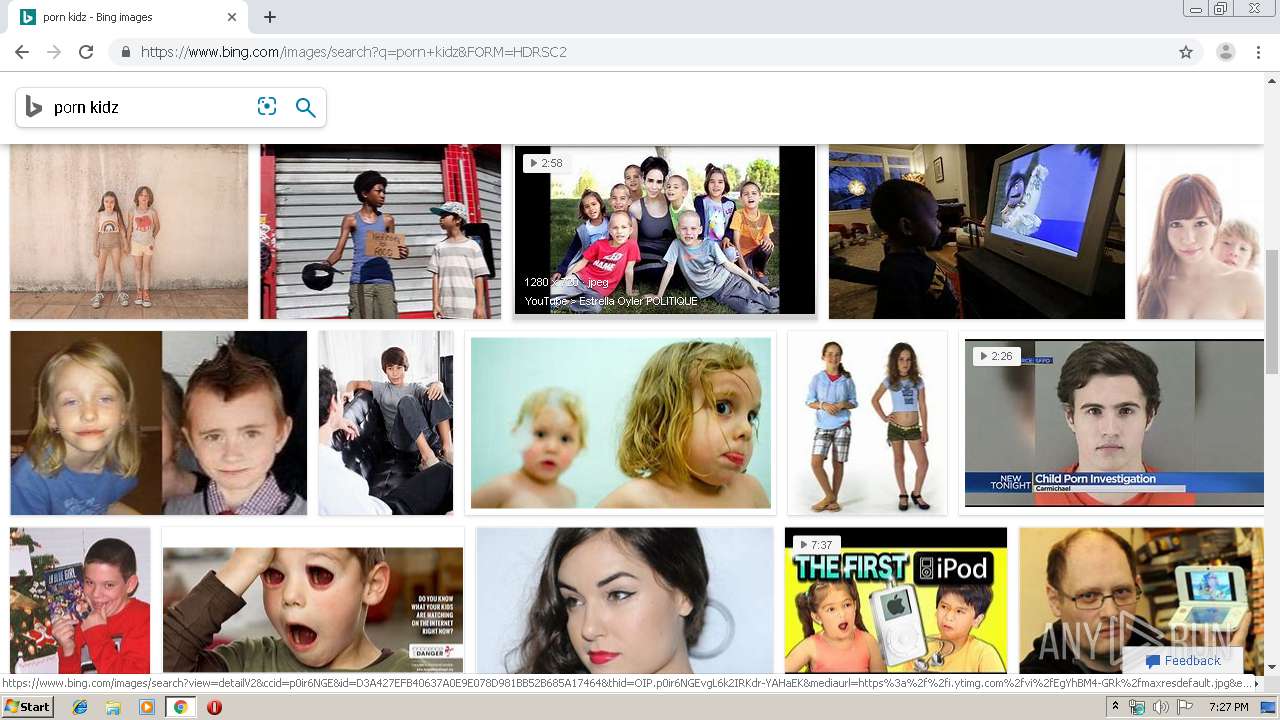Click the browser forward arrow
The height and width of the screenshot is (720, 1280).
54,52
